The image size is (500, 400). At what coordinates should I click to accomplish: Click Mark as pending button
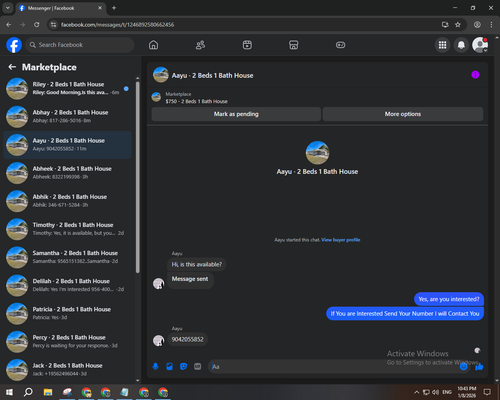pyautogui.click(x=236, y=114)
